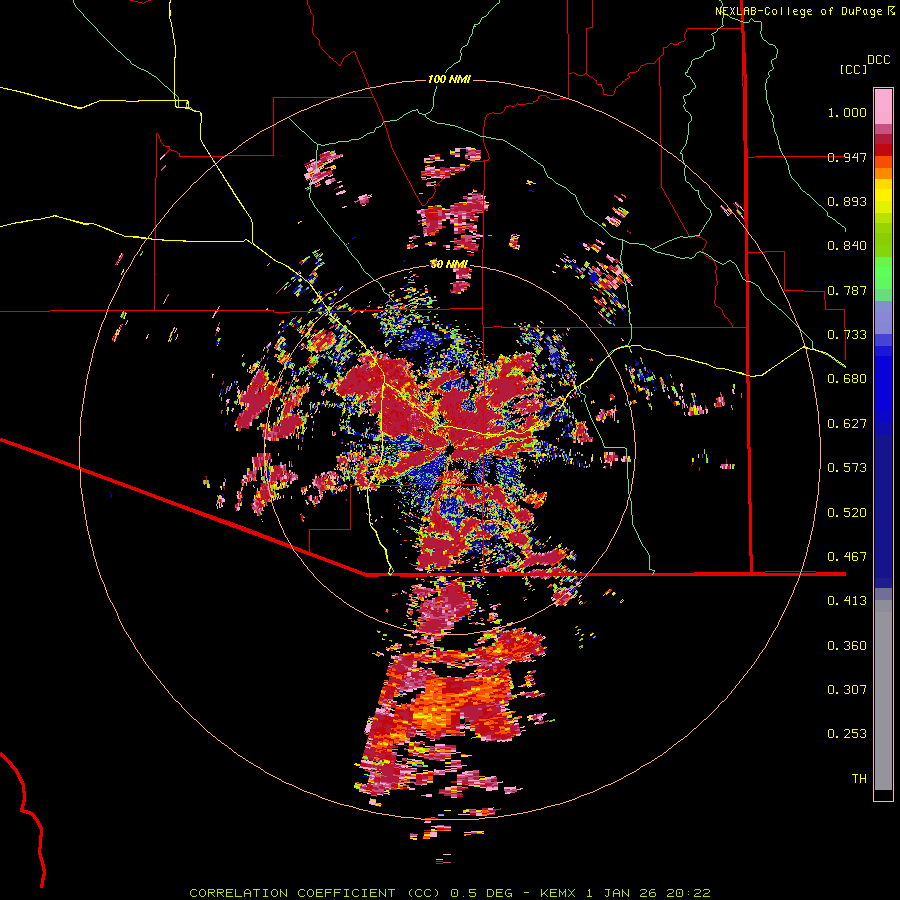
Task: Click the 0.787 scale value
Action: (847, 290)
